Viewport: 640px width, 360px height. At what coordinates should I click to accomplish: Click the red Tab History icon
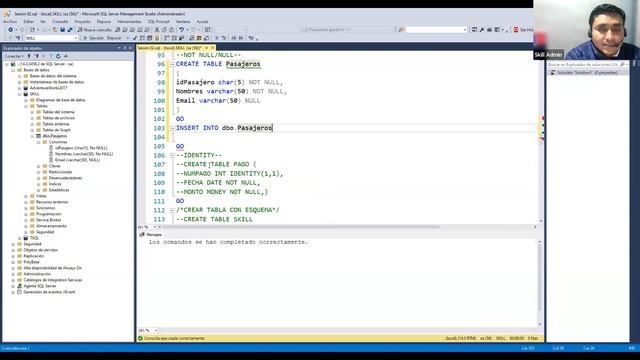[516, 30]
